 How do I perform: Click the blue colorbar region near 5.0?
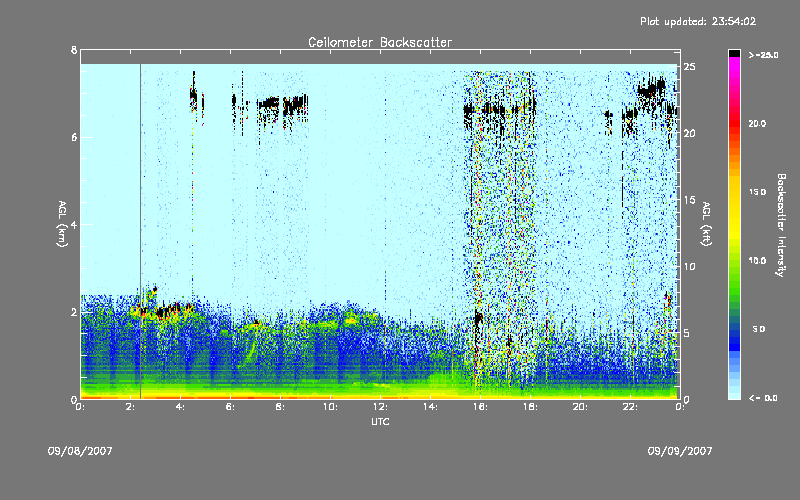(x=734, y=329)
